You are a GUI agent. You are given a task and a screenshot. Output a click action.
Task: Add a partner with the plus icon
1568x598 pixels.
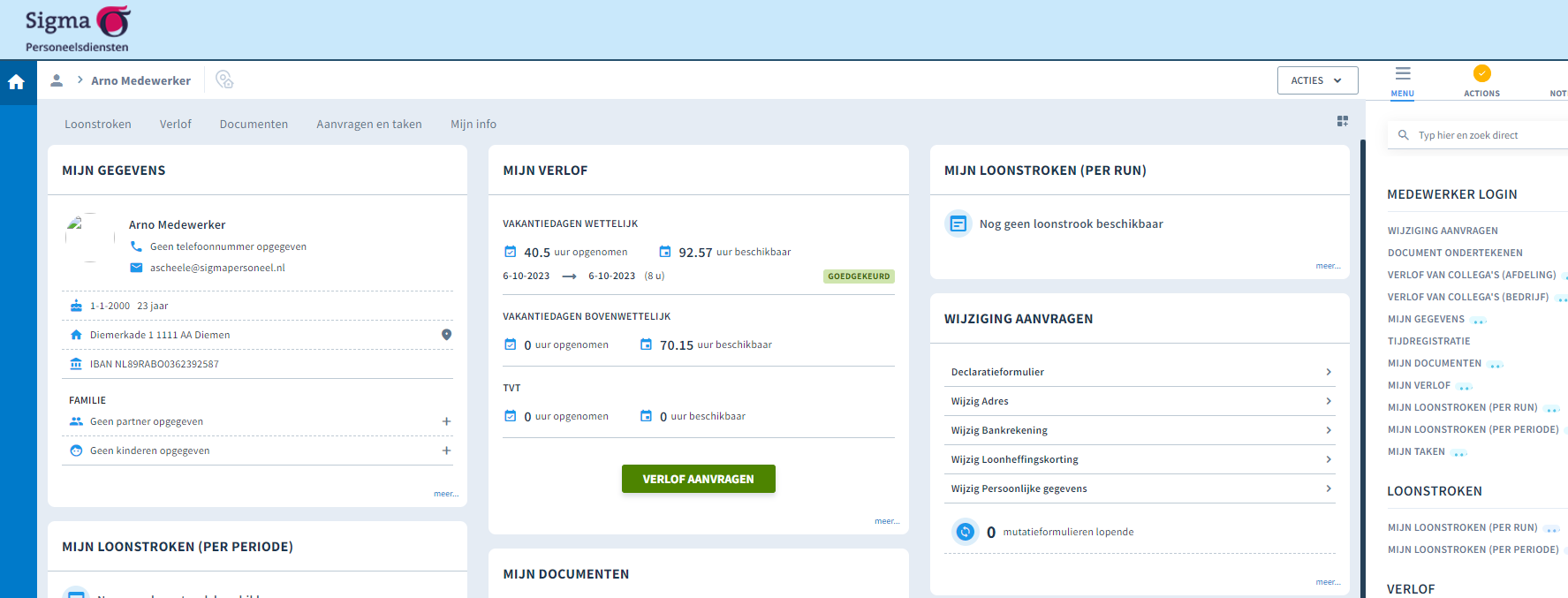tap(446, 421)
